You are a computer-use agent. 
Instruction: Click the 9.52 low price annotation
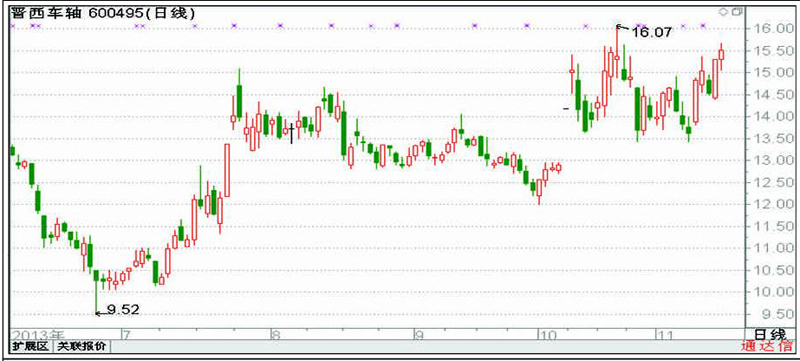pos(122,310)
